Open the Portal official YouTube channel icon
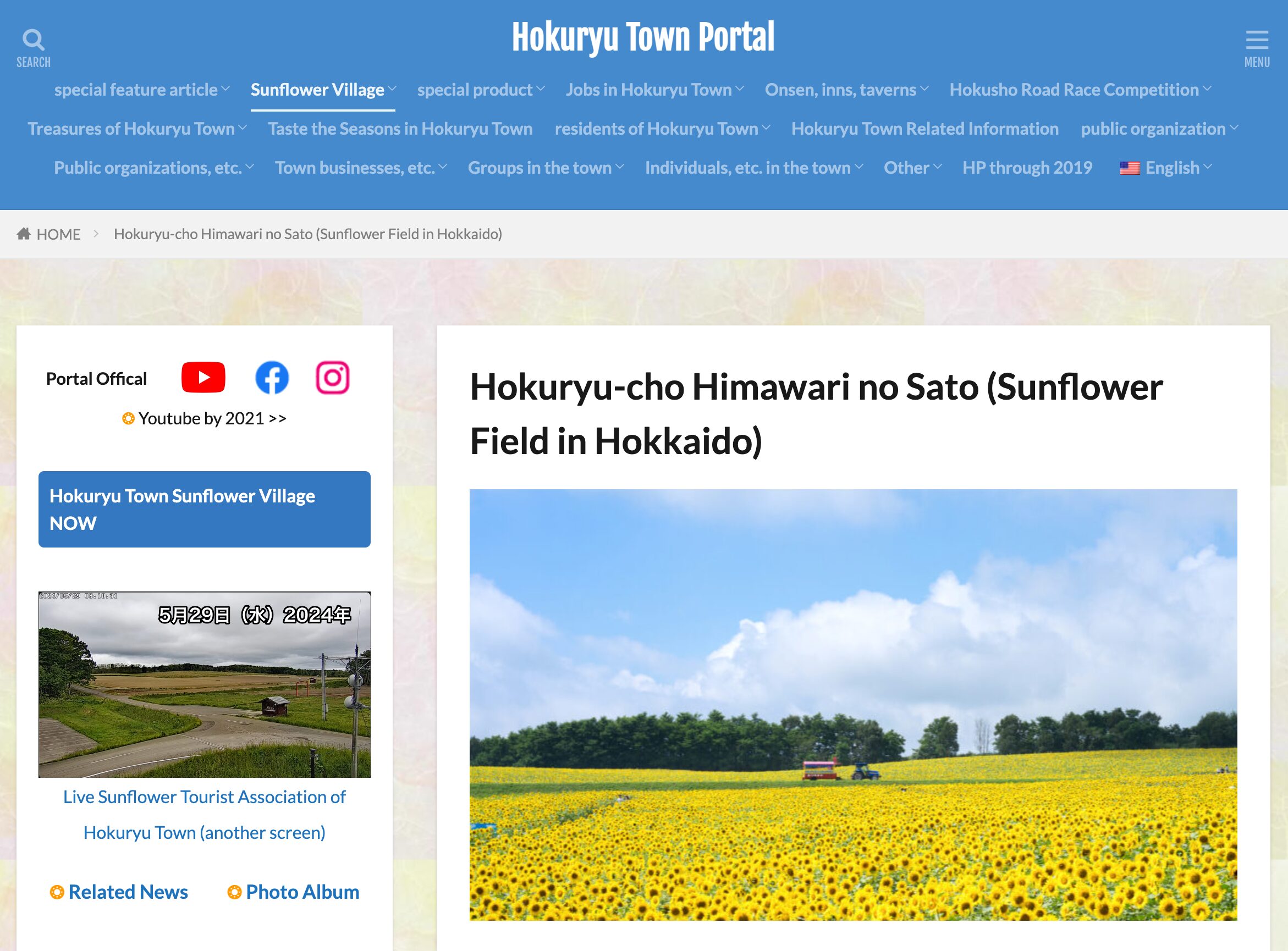The image size is (1288, 951). (x=203, y=377)
